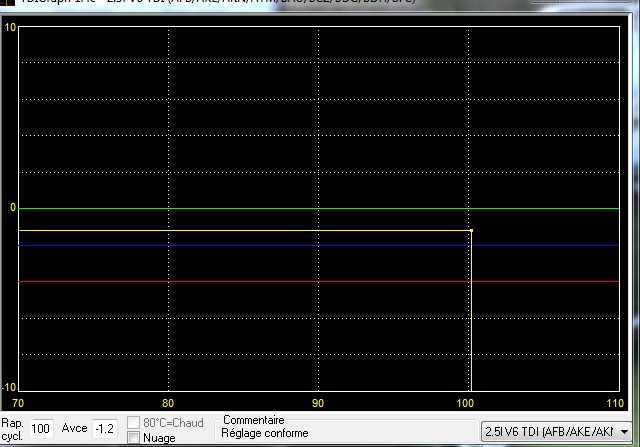Click the 110 label on x-axis
The width and height of the screenshot is (640, 447).
(x=614, y=402)
